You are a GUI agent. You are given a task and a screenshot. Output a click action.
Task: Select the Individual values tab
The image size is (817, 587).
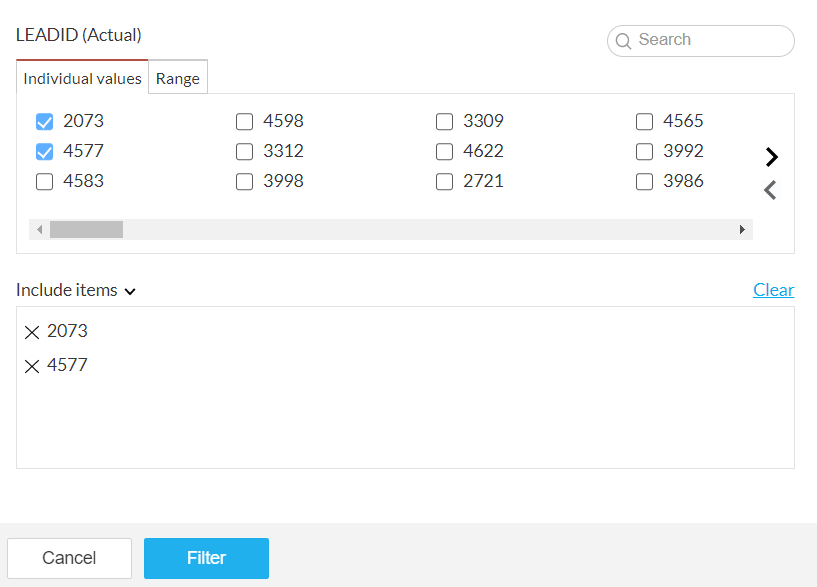(82, 79)
